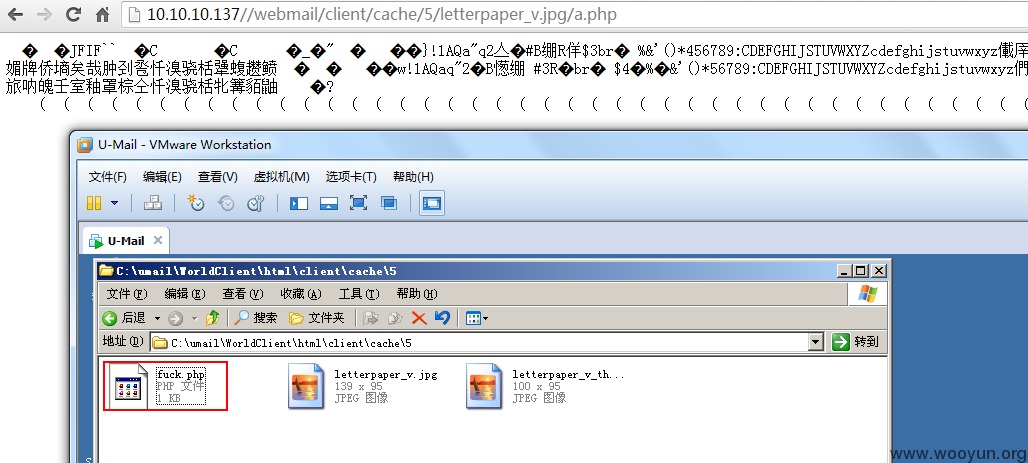1028x463 pixels.
Task: Reload the Chrome browser page
Action: (73, 14)
